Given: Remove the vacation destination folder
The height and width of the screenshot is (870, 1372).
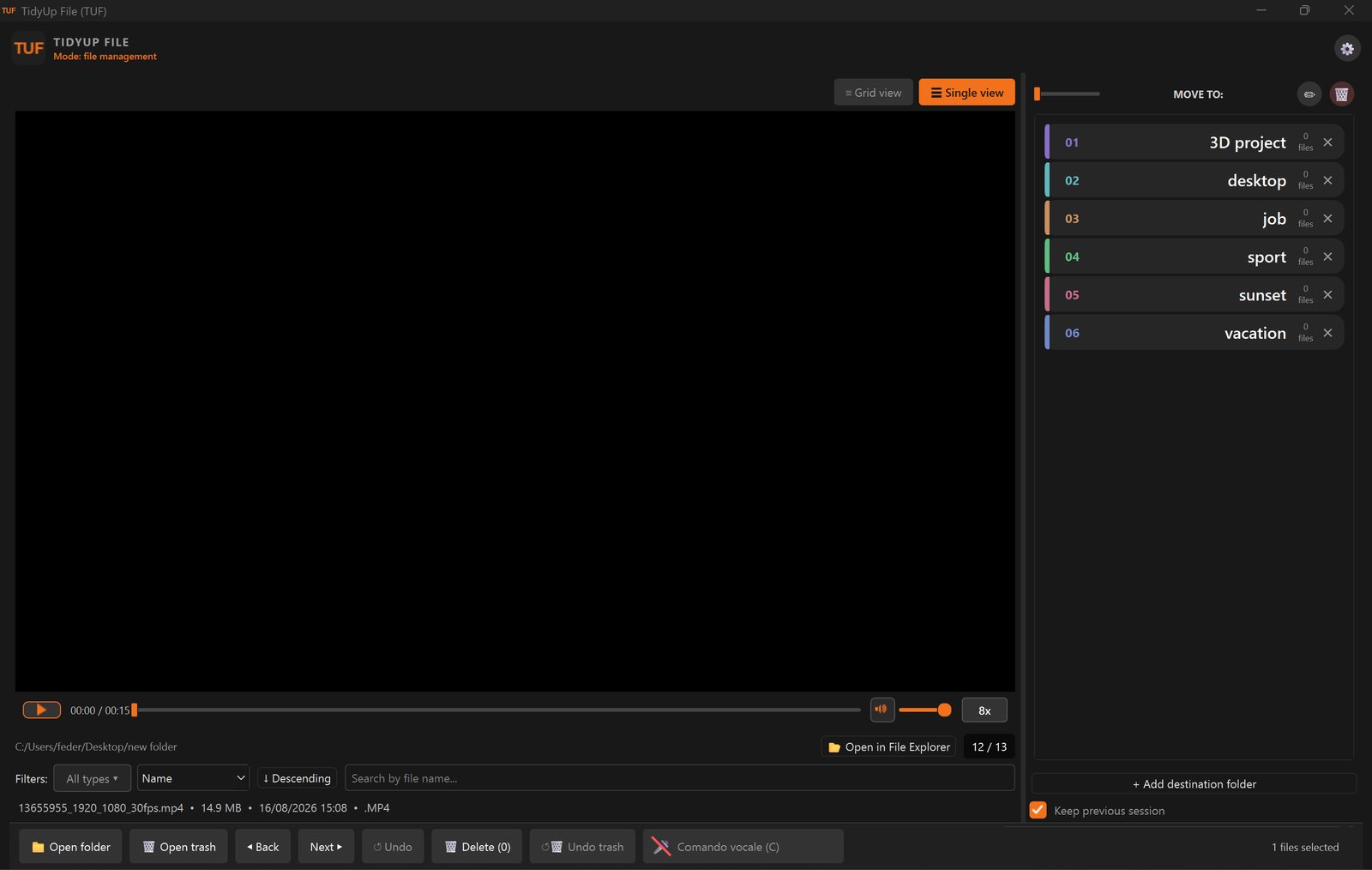Looking at the screenshot, I should 1327,333.
